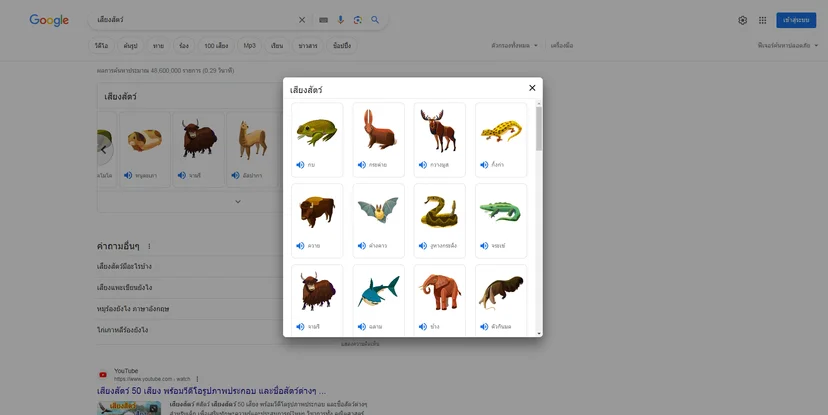828x415 pixels.
Task: Focus the Google search input field
Action: 195,20
